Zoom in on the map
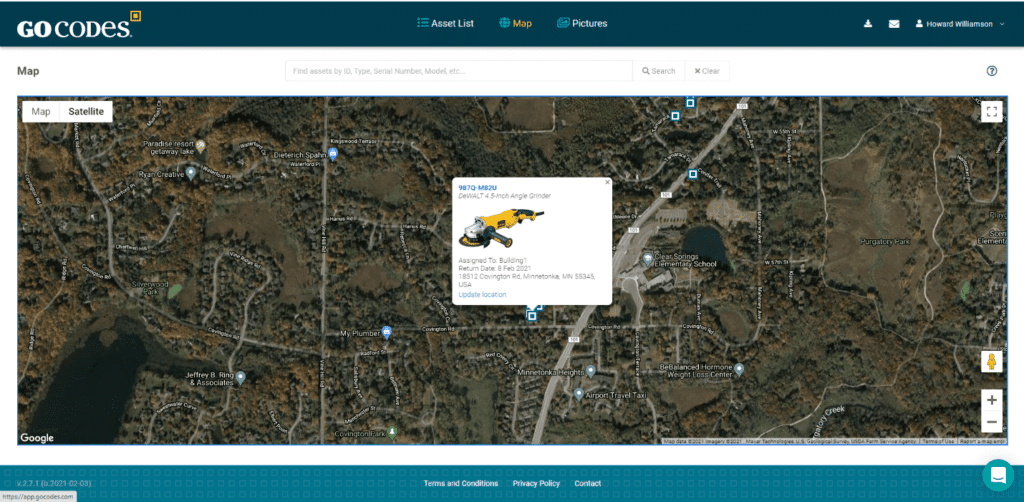Screen dimensions: 1024x502 point(991,399)
